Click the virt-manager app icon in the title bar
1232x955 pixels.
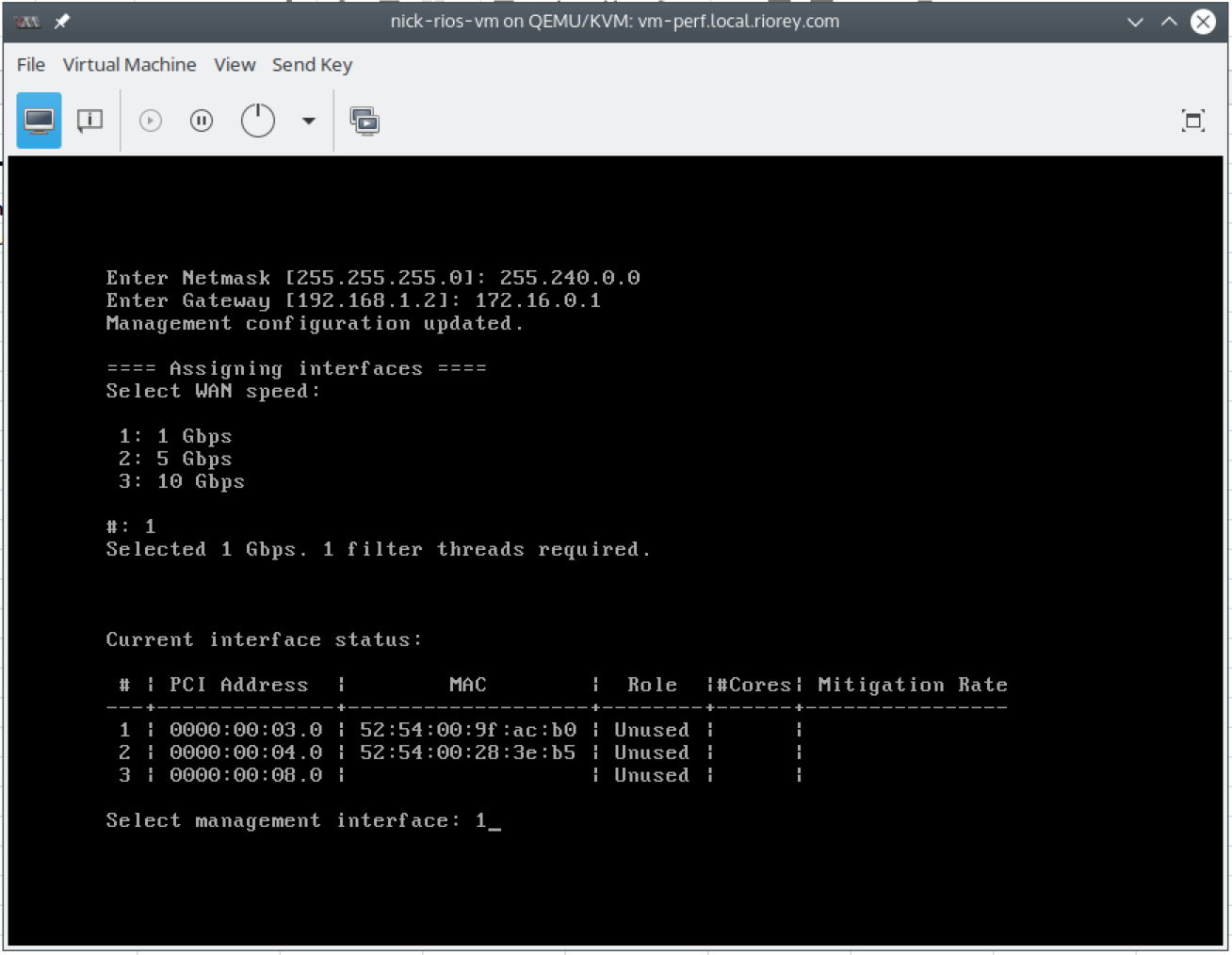pyautogui.click(x=27, y=21)
